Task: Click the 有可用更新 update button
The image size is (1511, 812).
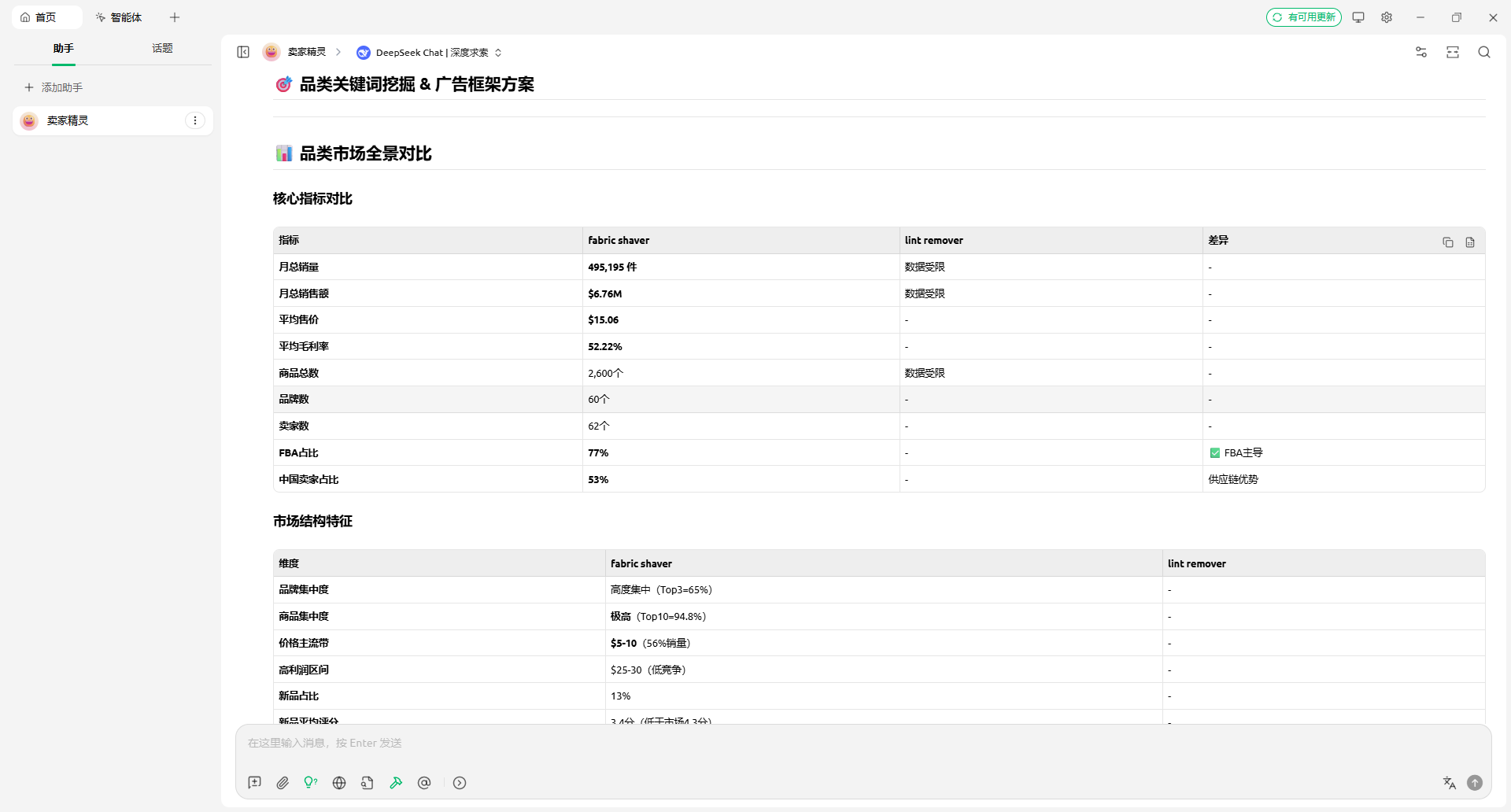Action: (1303, 17)
